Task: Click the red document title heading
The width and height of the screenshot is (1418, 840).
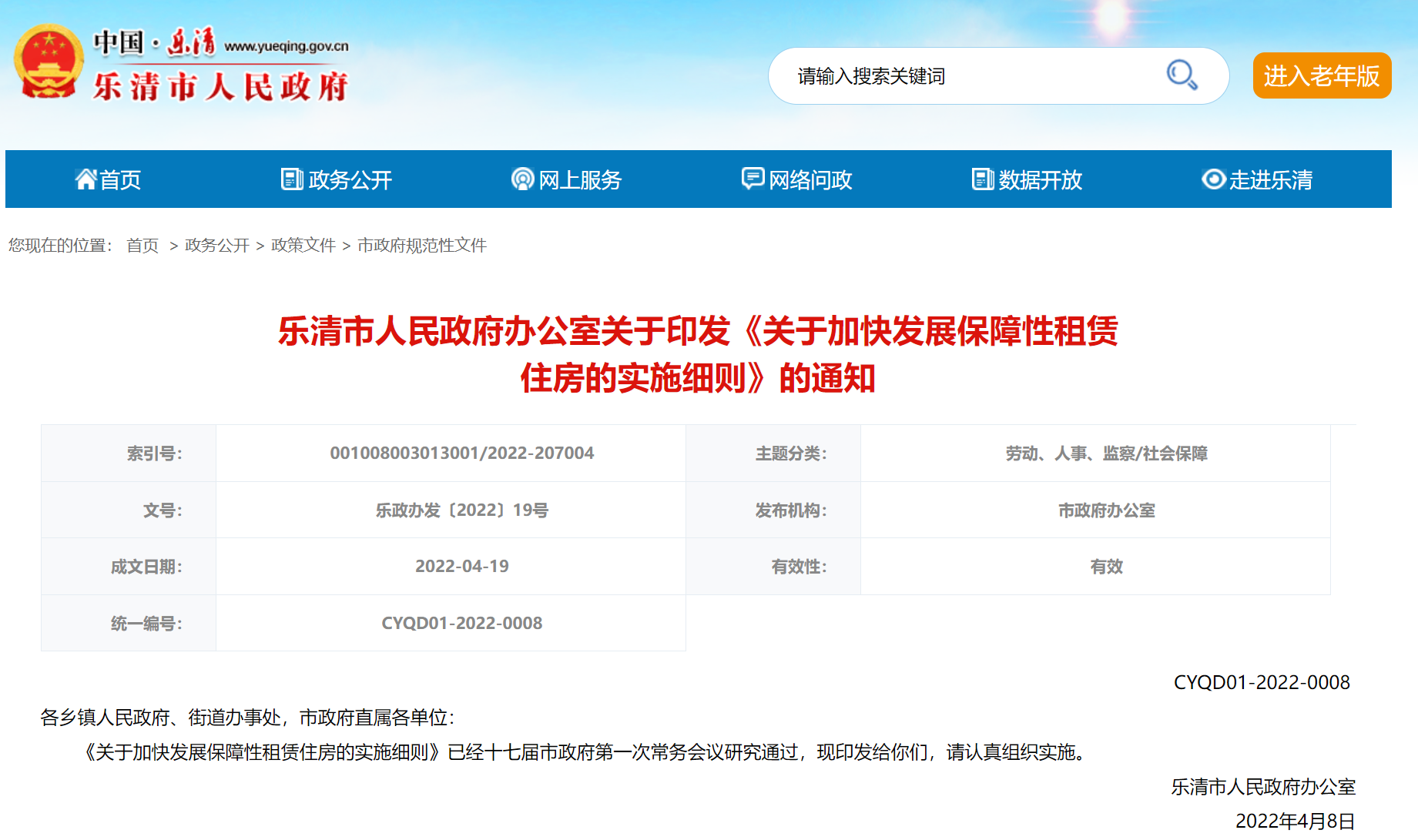Action: [697, 355]
